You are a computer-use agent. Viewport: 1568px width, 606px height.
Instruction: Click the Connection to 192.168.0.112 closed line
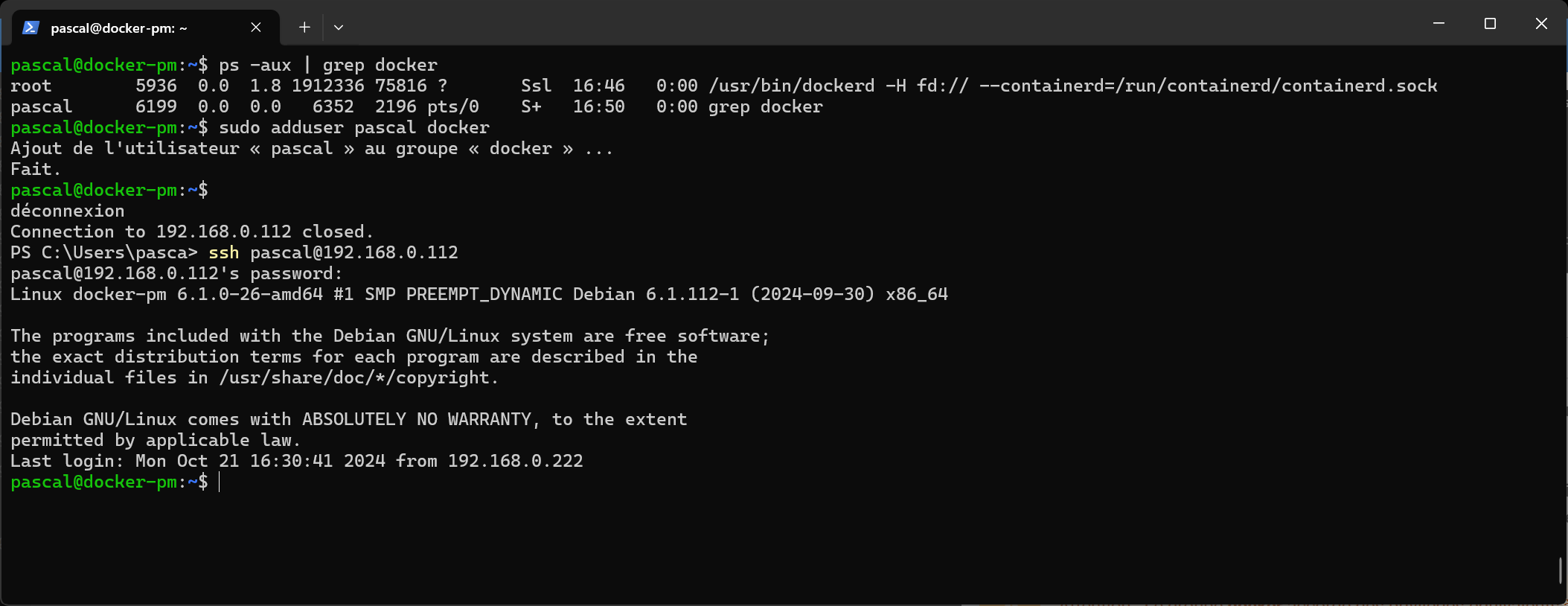[192, 232]
